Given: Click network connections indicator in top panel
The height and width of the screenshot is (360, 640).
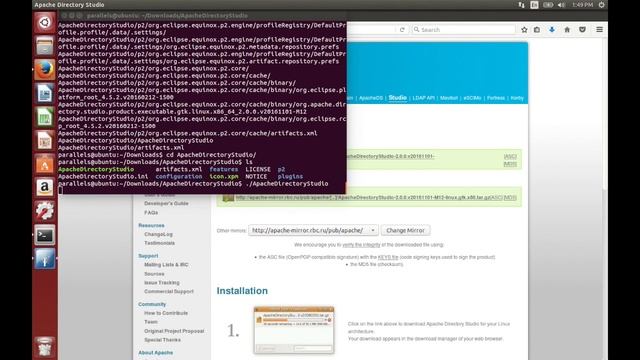Looking at the screenshot, I should (x=522, y=5).
